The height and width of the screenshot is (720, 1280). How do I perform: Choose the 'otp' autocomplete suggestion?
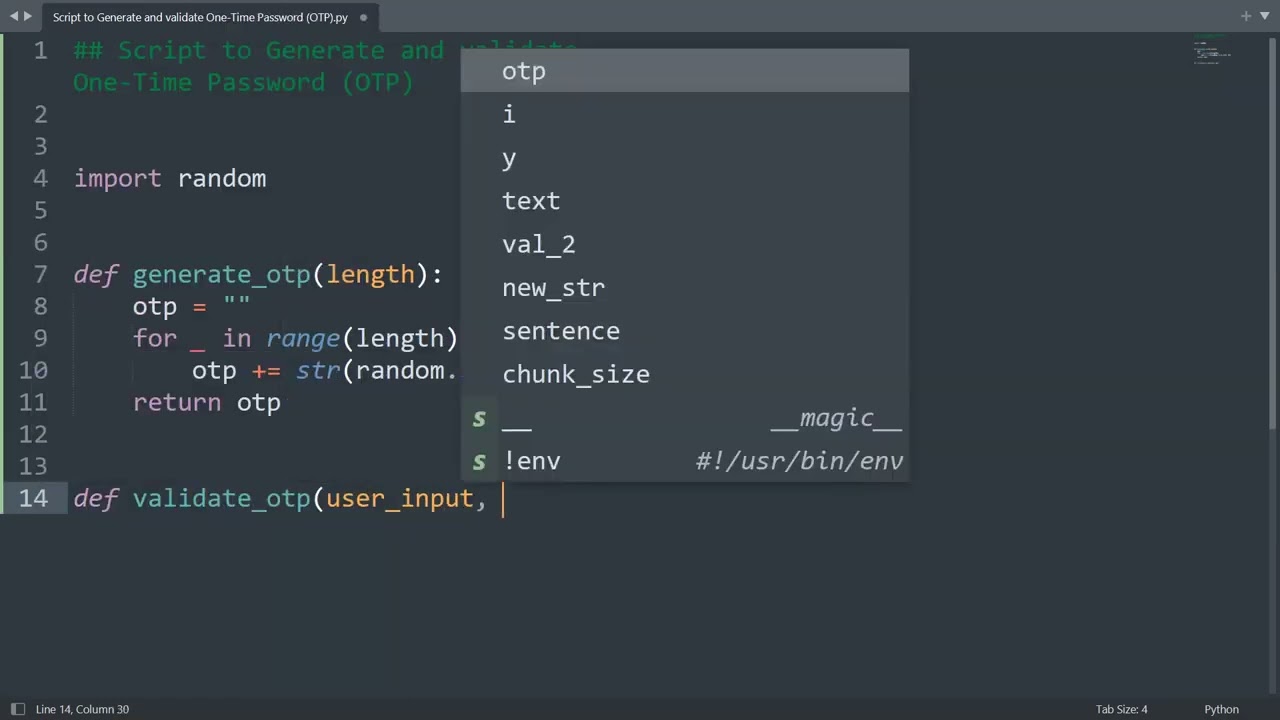(x=684, y=71)
